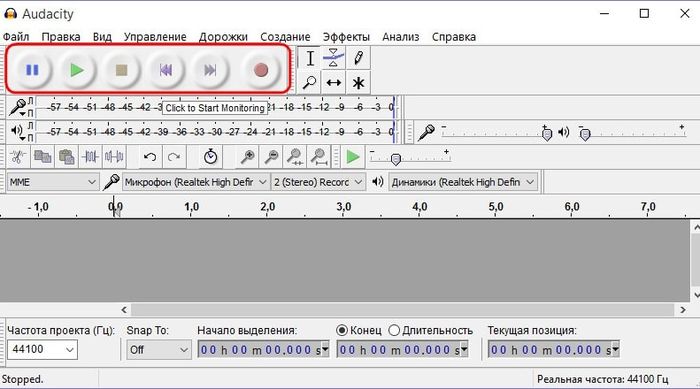This screenshot has width=700, height=389.
Task: Open the recording meter microphone menu
Action: (x=18, y=107)
